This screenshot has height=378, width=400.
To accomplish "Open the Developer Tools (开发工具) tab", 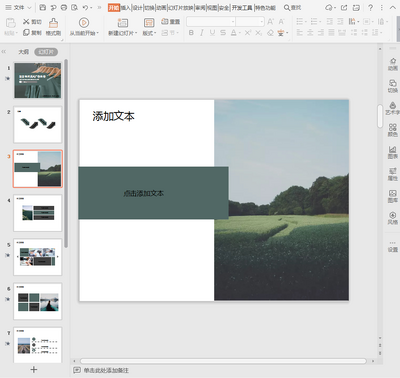I will (242, 7).
